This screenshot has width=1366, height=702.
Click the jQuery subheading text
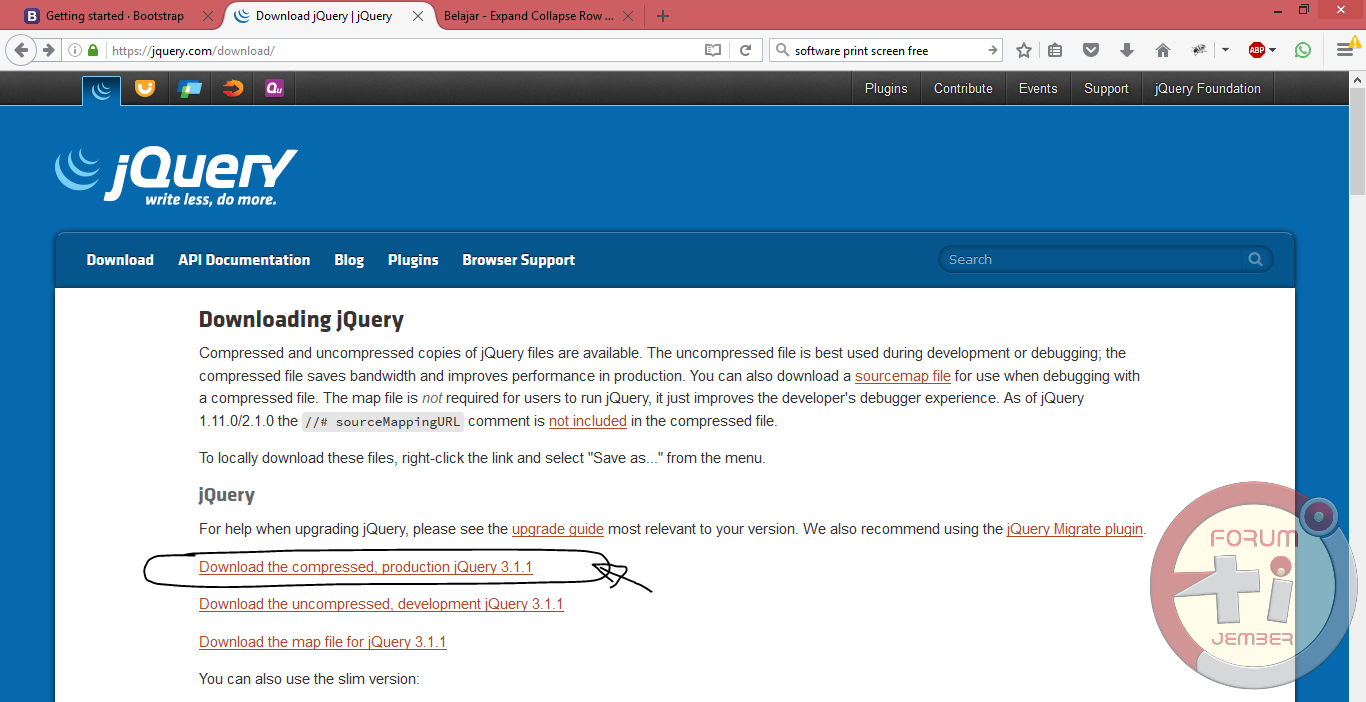point(227,495)
